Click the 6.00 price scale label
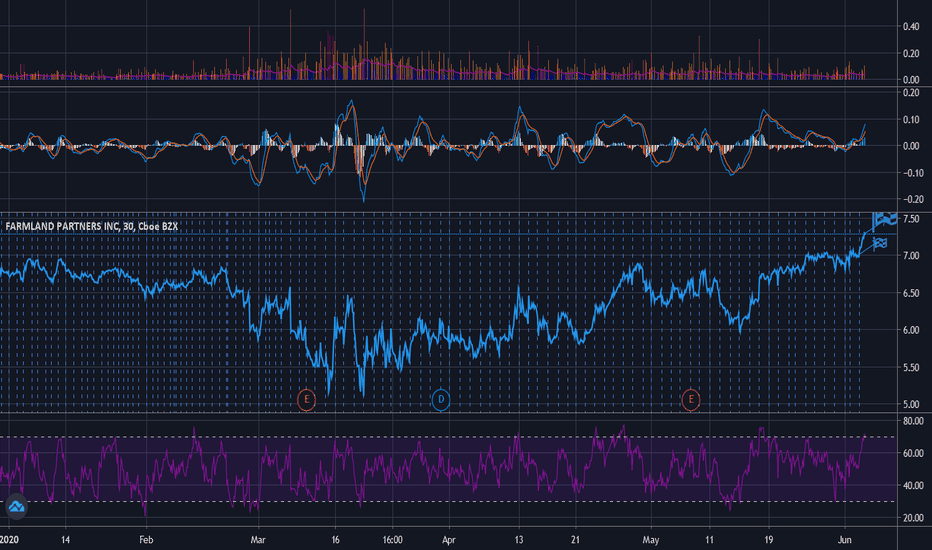The image size is (932, 550). coord(911,330)
